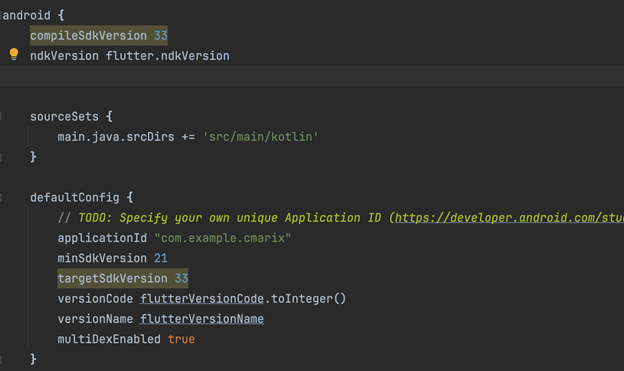Click the underlined flutterVersionName reference

202,319
